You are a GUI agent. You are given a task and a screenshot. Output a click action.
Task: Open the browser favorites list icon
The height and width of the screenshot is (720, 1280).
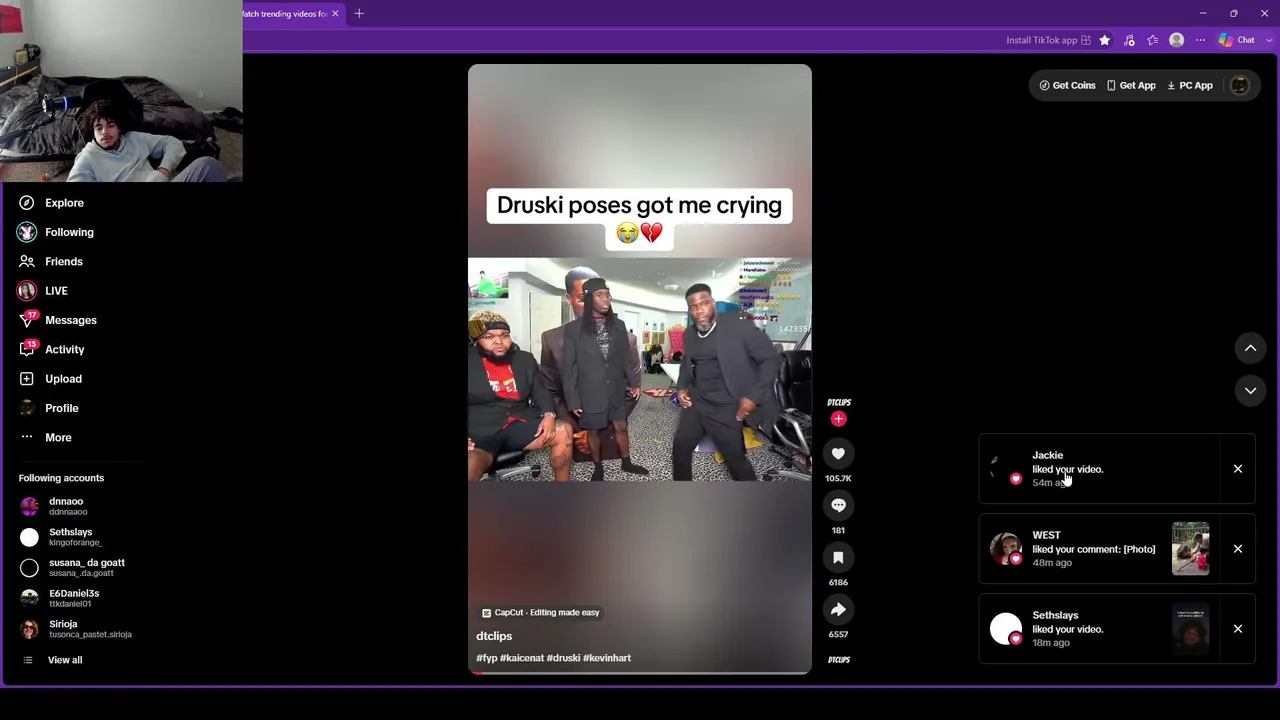(x=1153, y=40)
